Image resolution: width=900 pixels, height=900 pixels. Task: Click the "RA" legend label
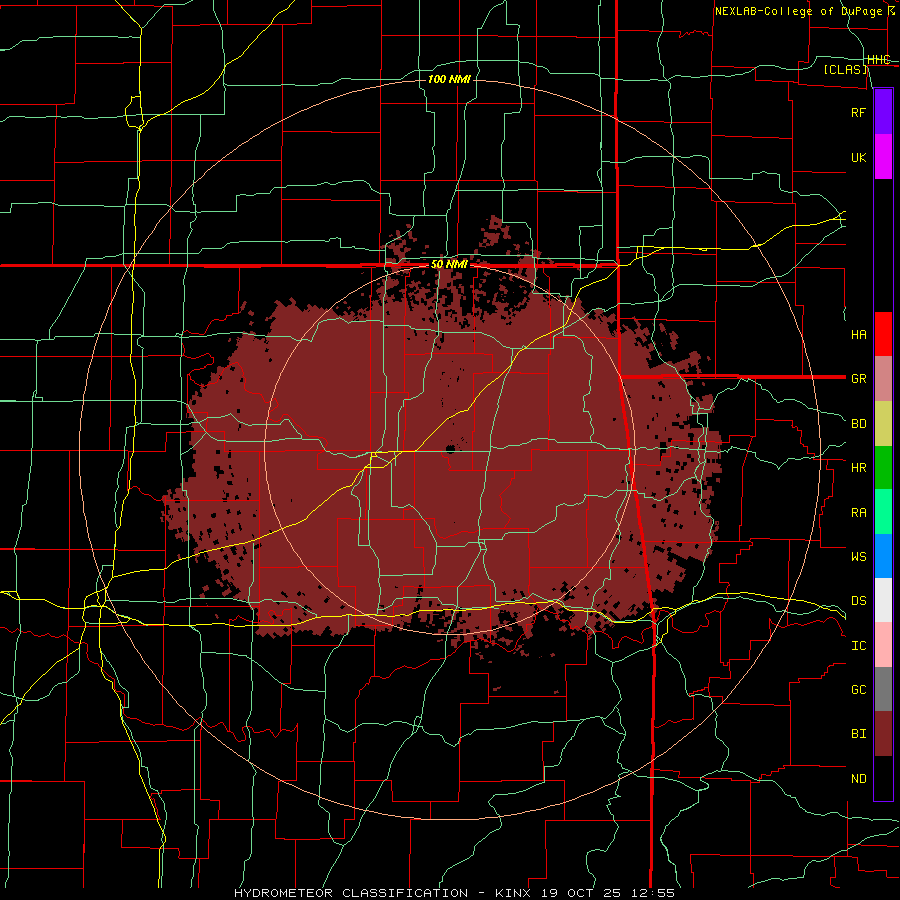858,512
